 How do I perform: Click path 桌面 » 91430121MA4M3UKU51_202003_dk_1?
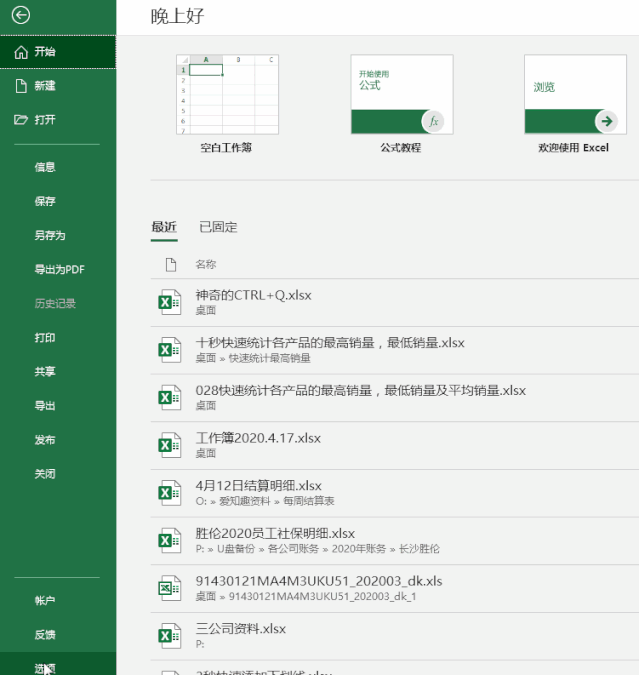coord(306,597)
